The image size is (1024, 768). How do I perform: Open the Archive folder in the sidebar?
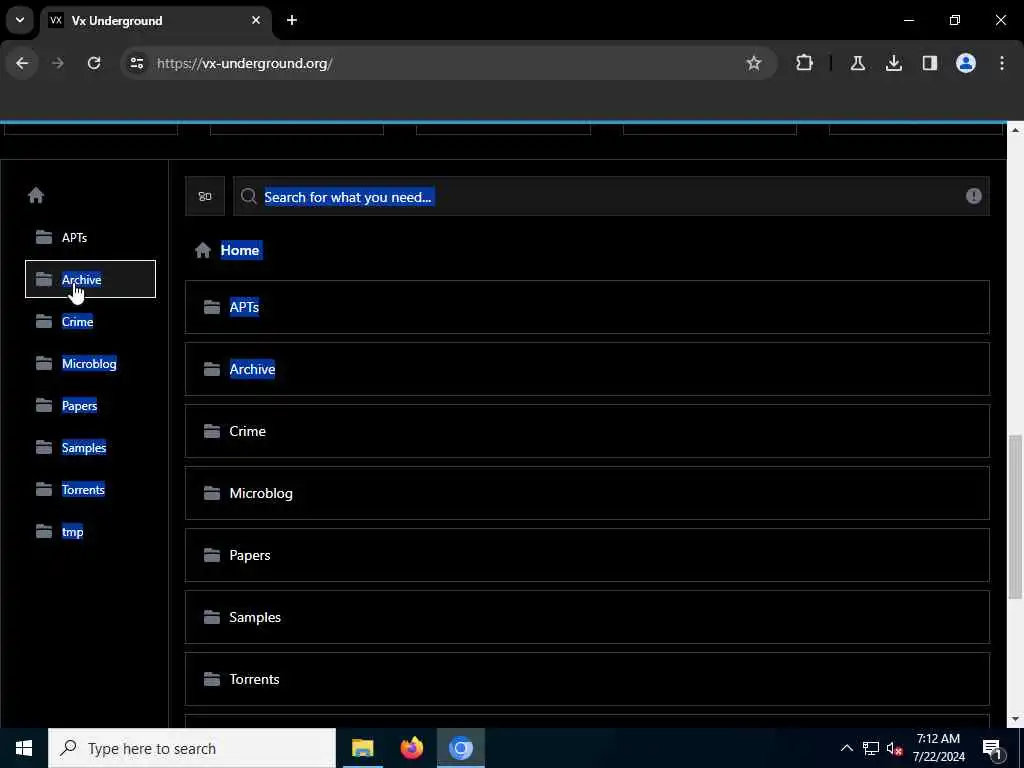(x=90, y=279)
